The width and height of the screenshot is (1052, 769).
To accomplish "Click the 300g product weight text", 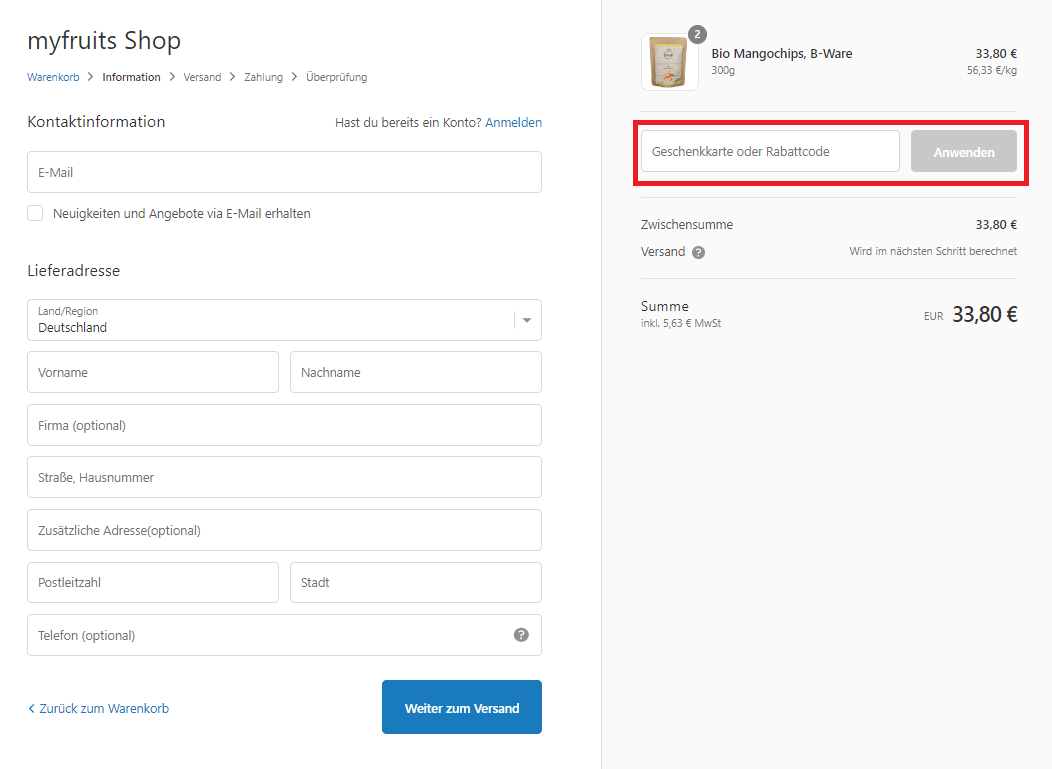I will (x=723, y=70).
